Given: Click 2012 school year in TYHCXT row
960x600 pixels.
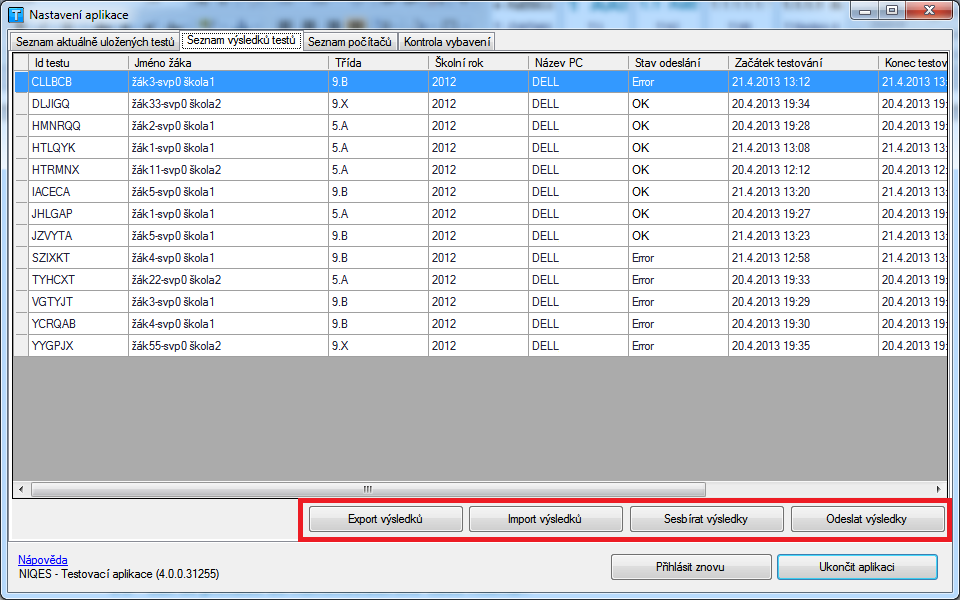Looking at the screenshot, I should pyautogui.click(x=478, y=280).
